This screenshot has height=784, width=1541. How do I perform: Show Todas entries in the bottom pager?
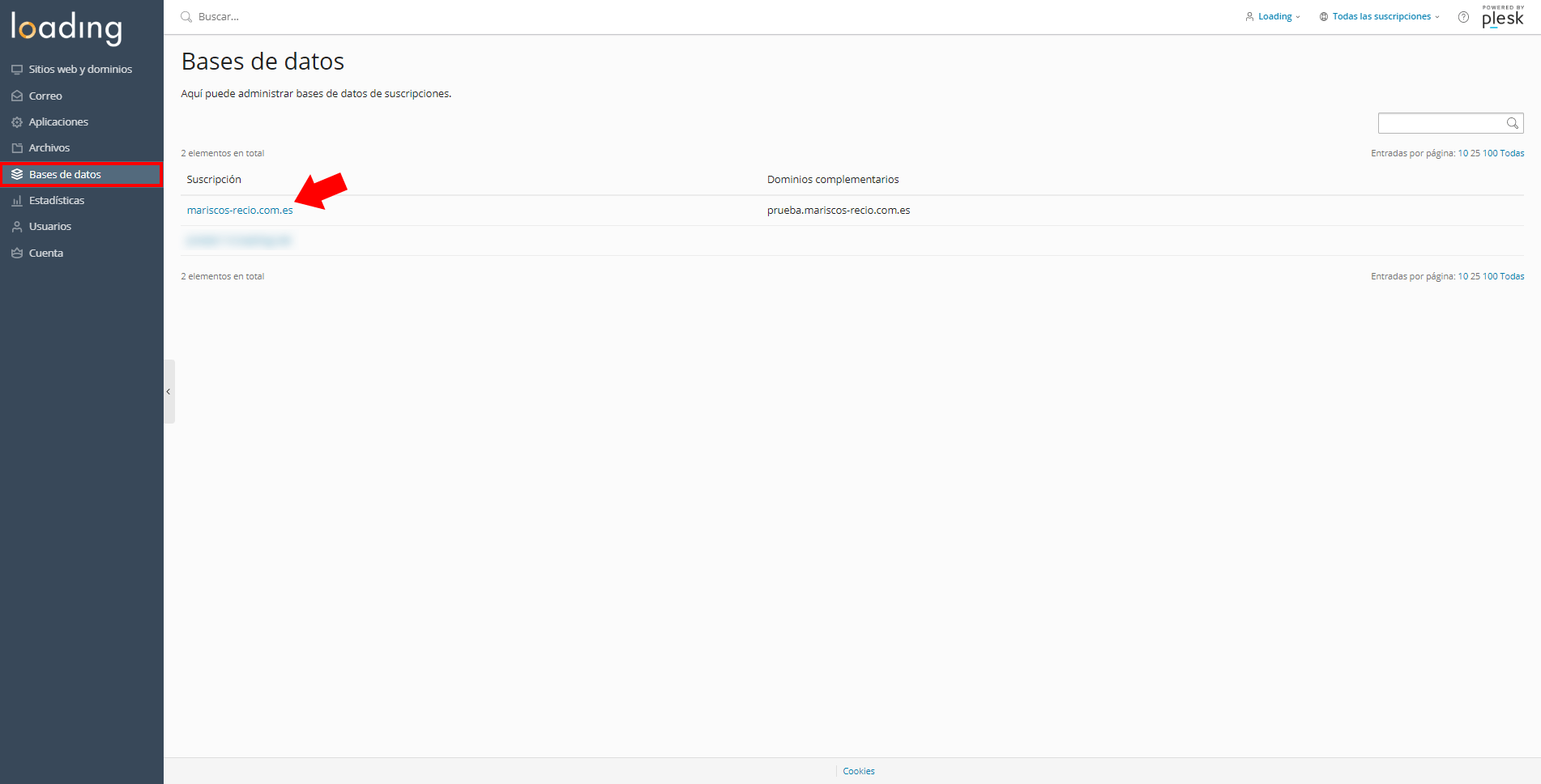[x=1512, y=276]
